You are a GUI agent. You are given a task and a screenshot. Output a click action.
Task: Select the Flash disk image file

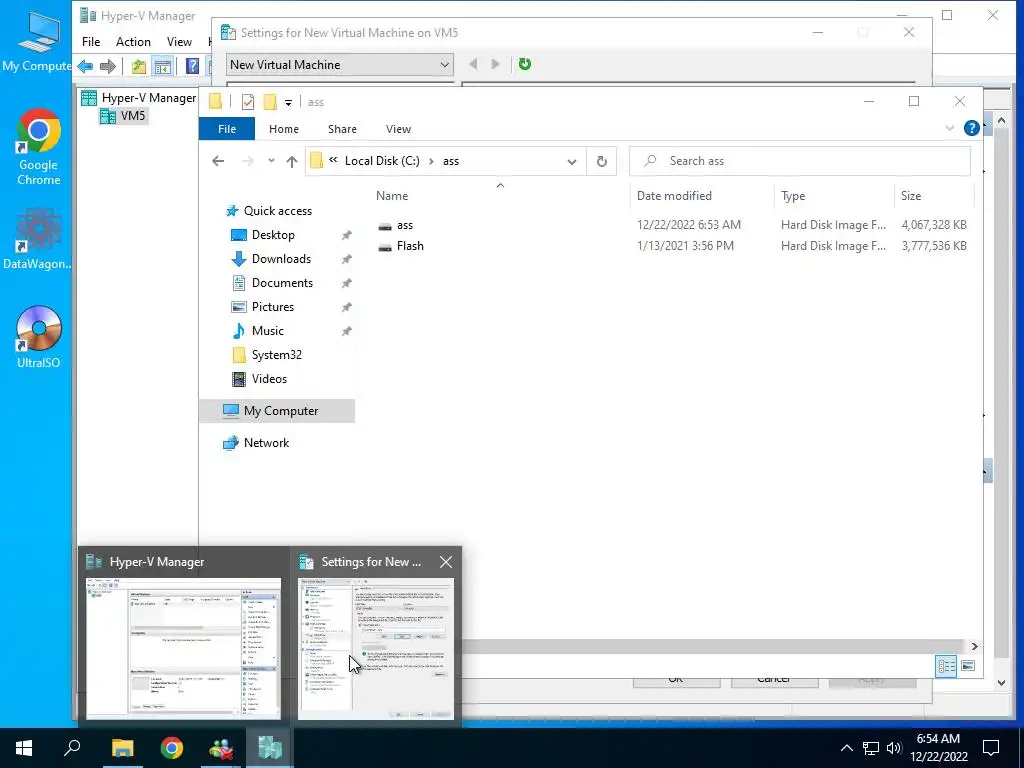pos(410,246)
